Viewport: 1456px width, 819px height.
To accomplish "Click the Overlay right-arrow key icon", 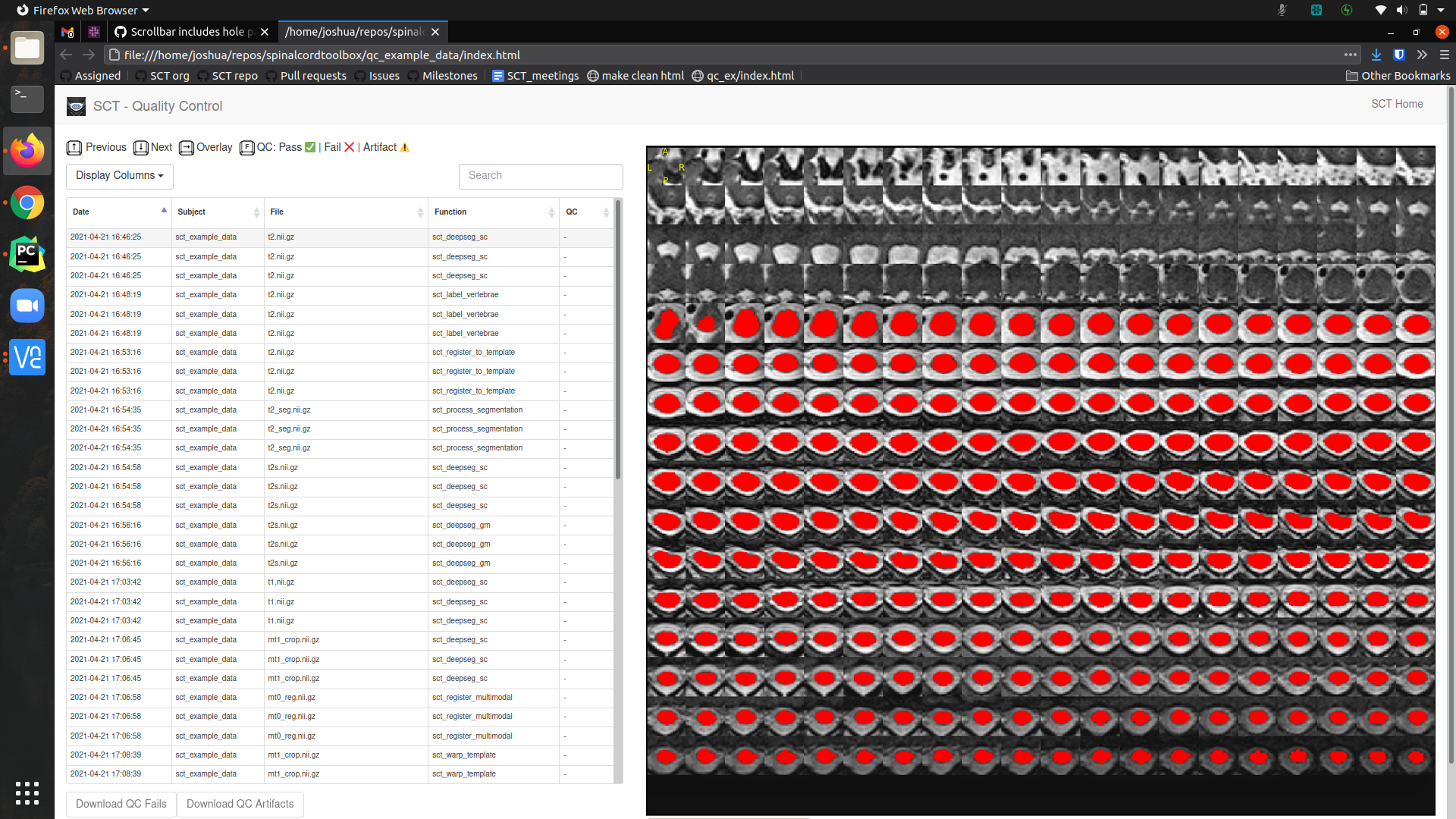I will coord(187,148).
